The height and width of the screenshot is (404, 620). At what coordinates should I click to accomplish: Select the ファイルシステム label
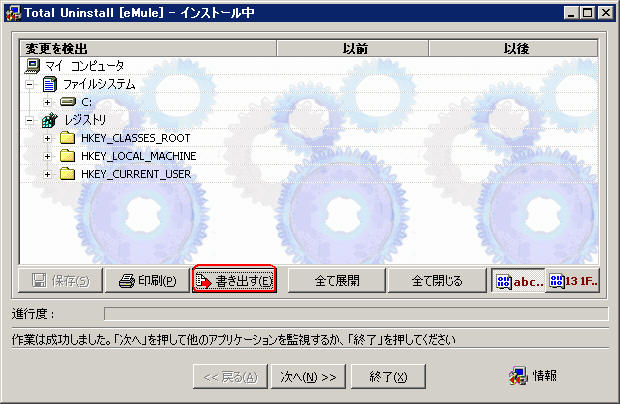pos(99,84)
